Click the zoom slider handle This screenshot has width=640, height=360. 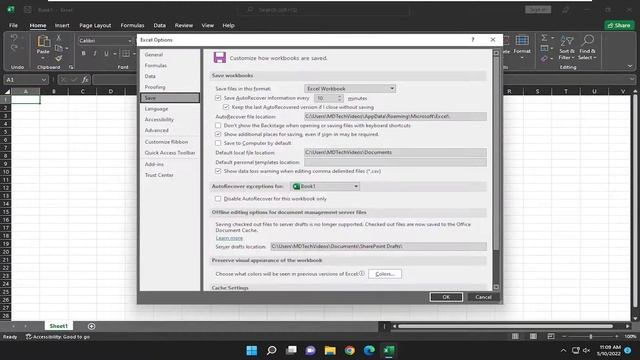[x=591, y=336]
